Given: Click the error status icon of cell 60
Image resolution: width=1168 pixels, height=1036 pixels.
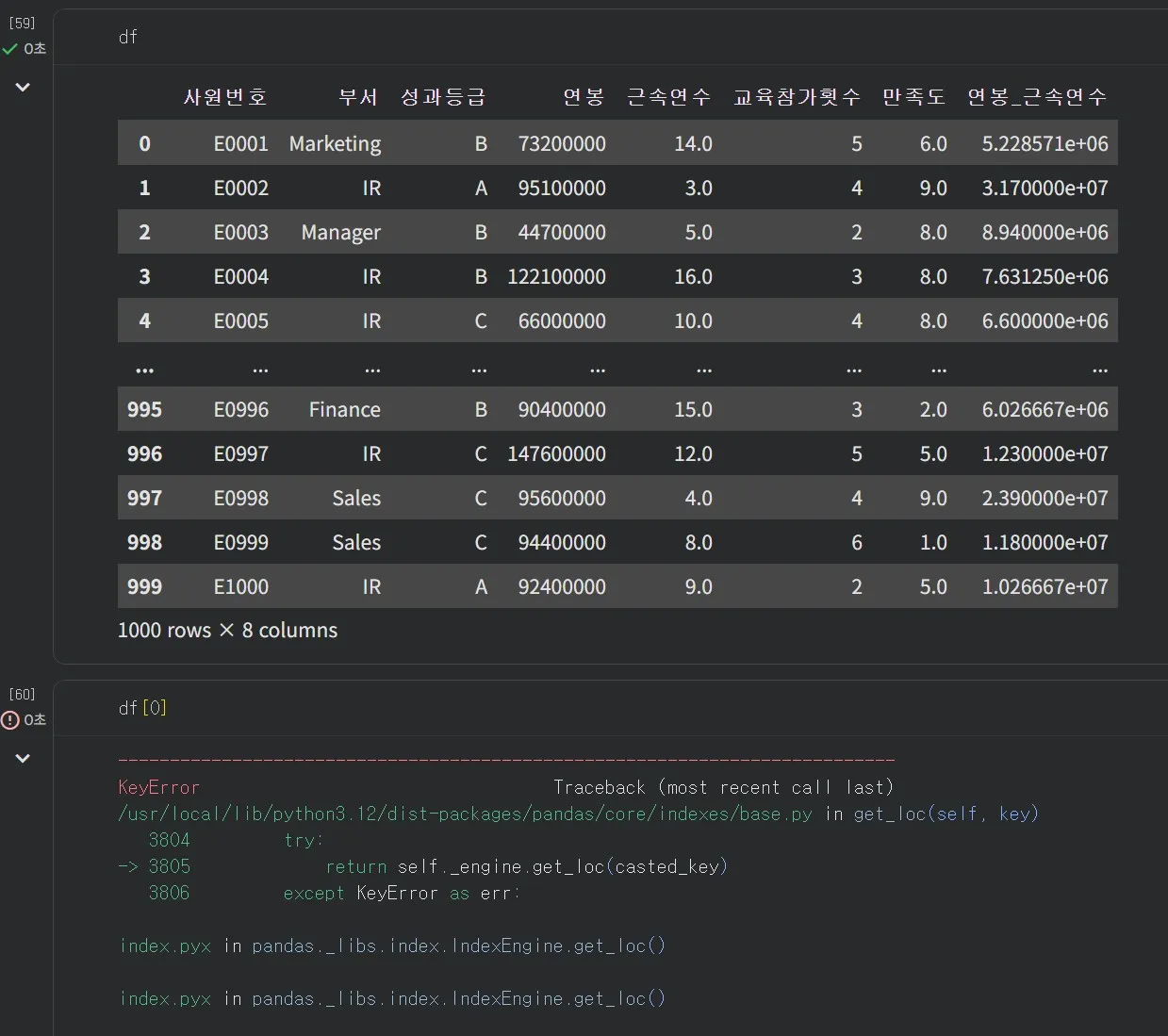Looking at the screenshot, I should 10,720.
